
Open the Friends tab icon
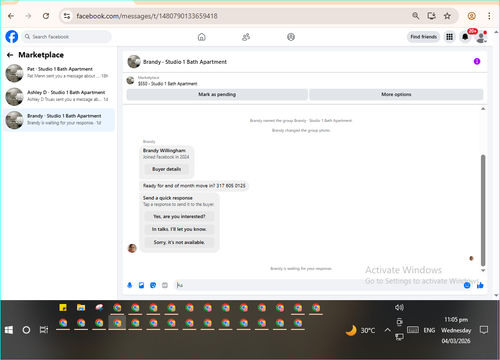tap(246, 37)
